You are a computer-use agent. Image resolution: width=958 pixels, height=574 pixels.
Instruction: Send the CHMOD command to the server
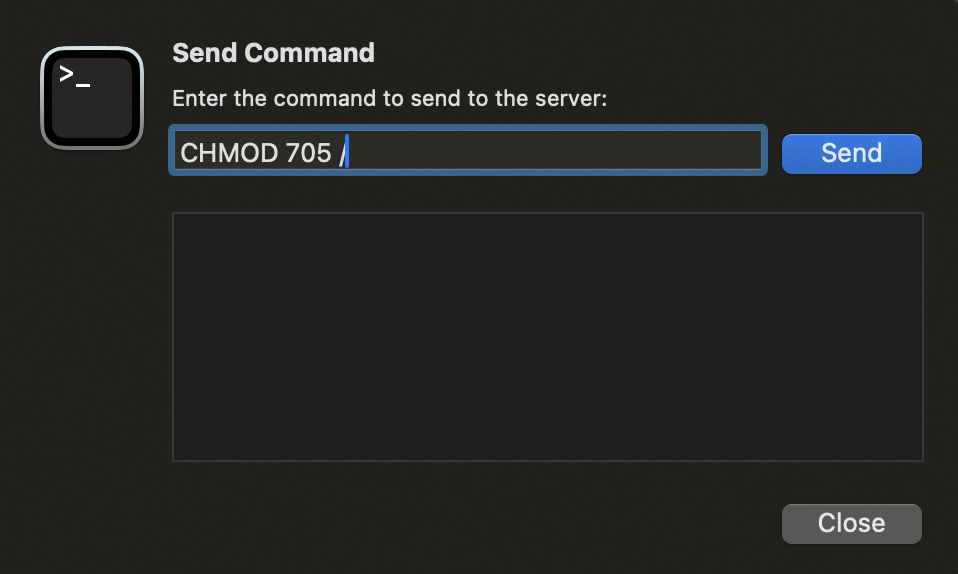(851, 153)
